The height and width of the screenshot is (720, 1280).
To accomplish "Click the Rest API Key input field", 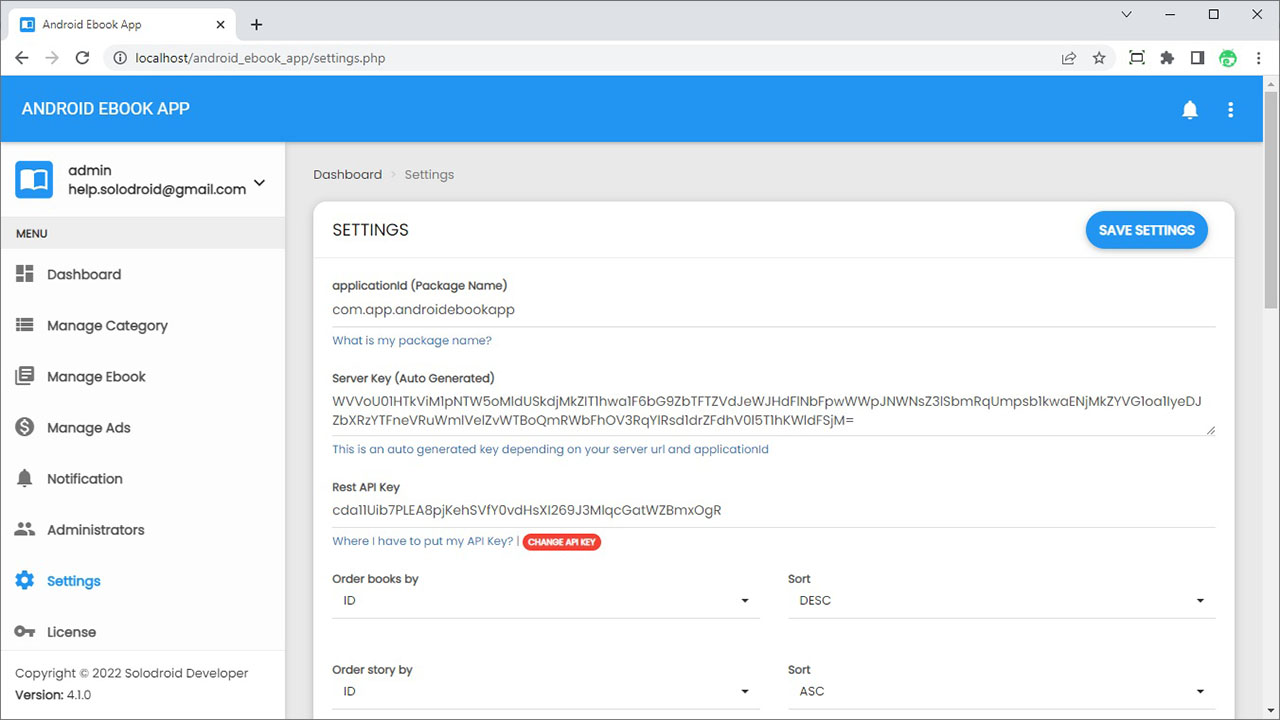I will pos(773,510).
